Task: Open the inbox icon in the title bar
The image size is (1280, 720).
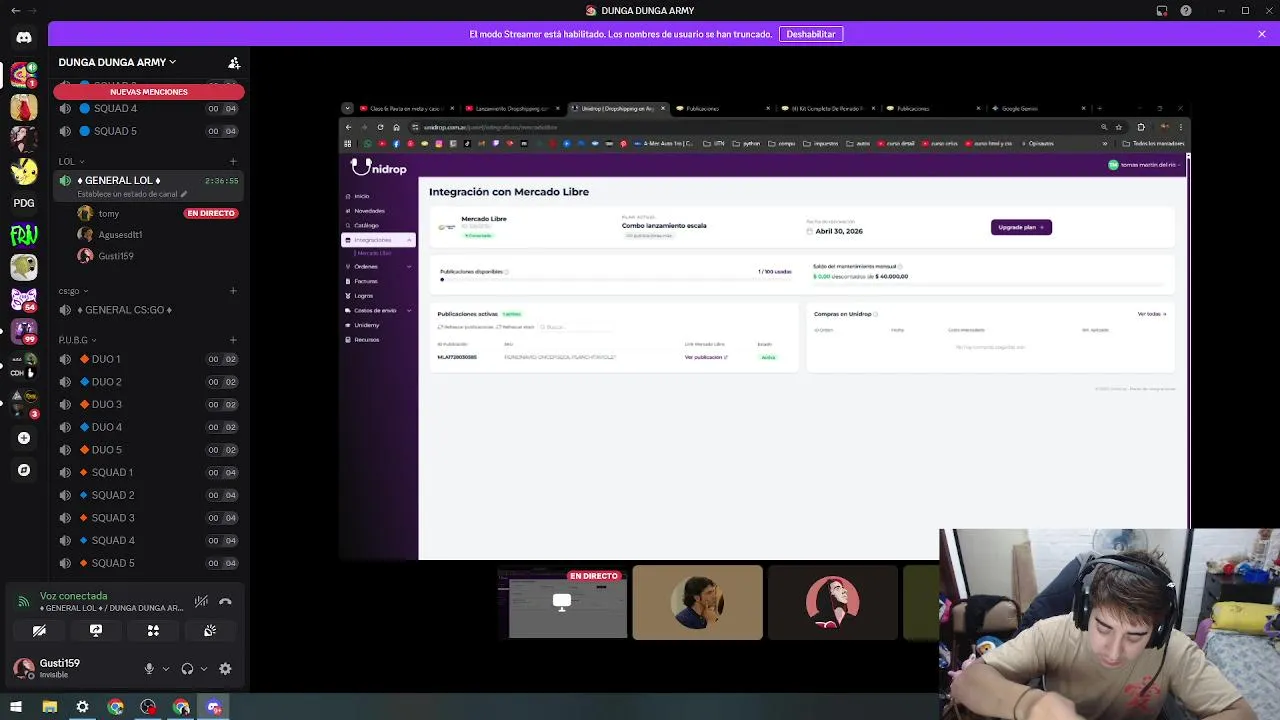Action: click(x=1162, y=11)
